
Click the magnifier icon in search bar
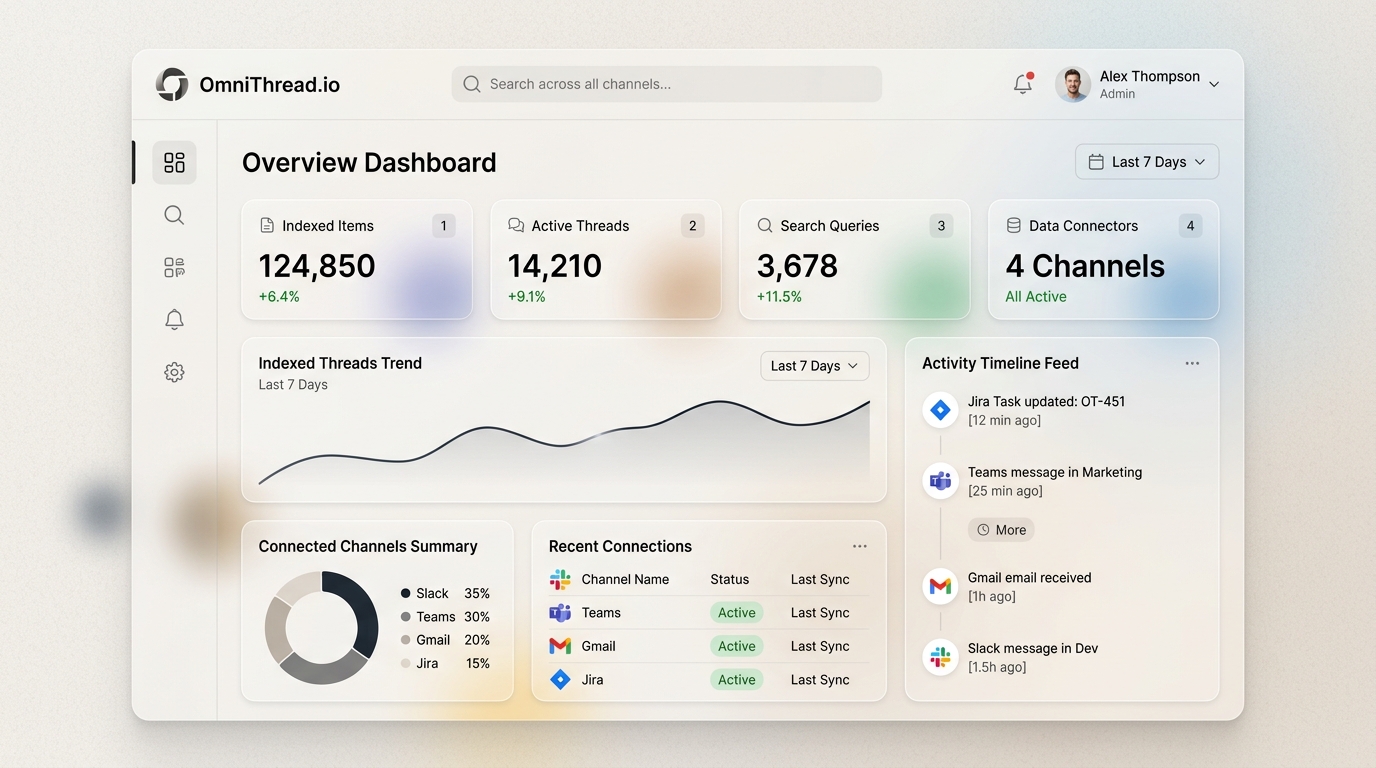click(x=472, y=84)
